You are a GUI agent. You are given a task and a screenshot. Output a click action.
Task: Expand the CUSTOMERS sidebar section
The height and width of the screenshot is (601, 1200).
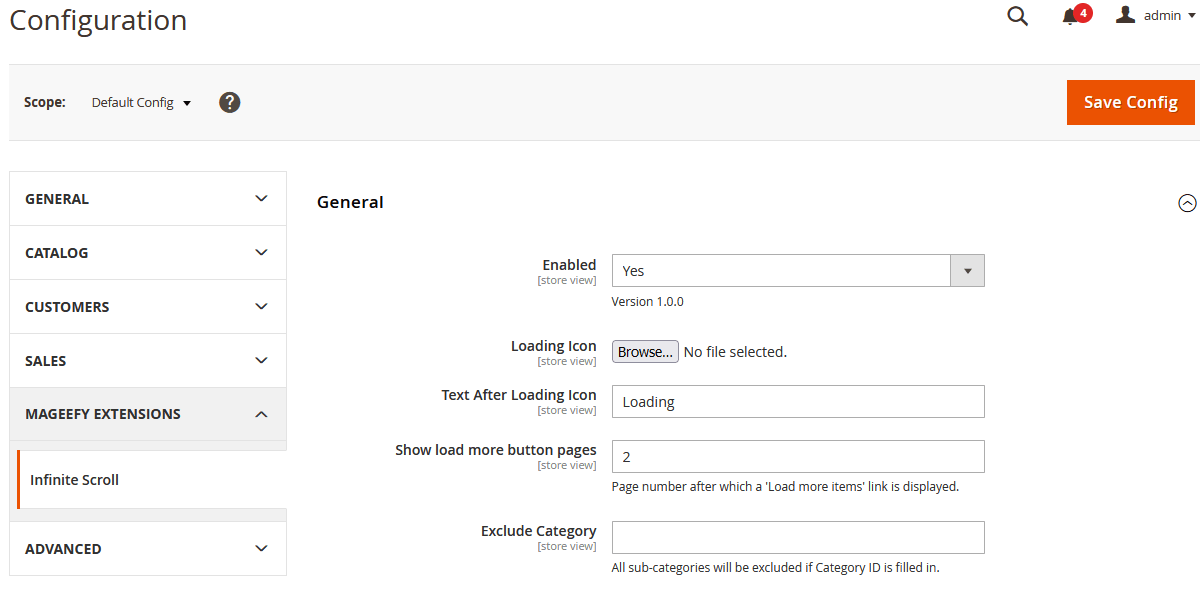[x=148, y=307]
